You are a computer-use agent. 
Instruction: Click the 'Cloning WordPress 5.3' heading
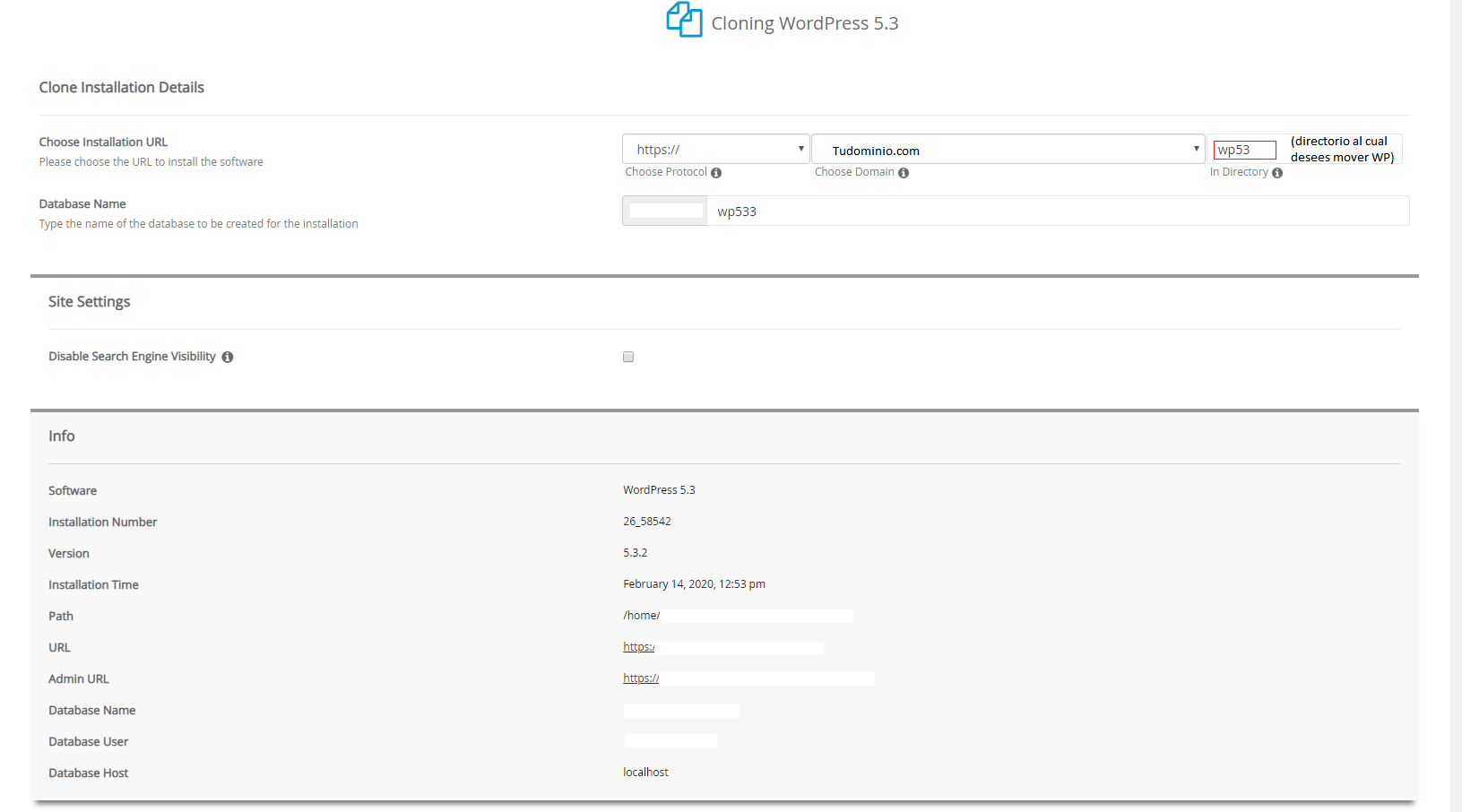(x=804, y=23)
